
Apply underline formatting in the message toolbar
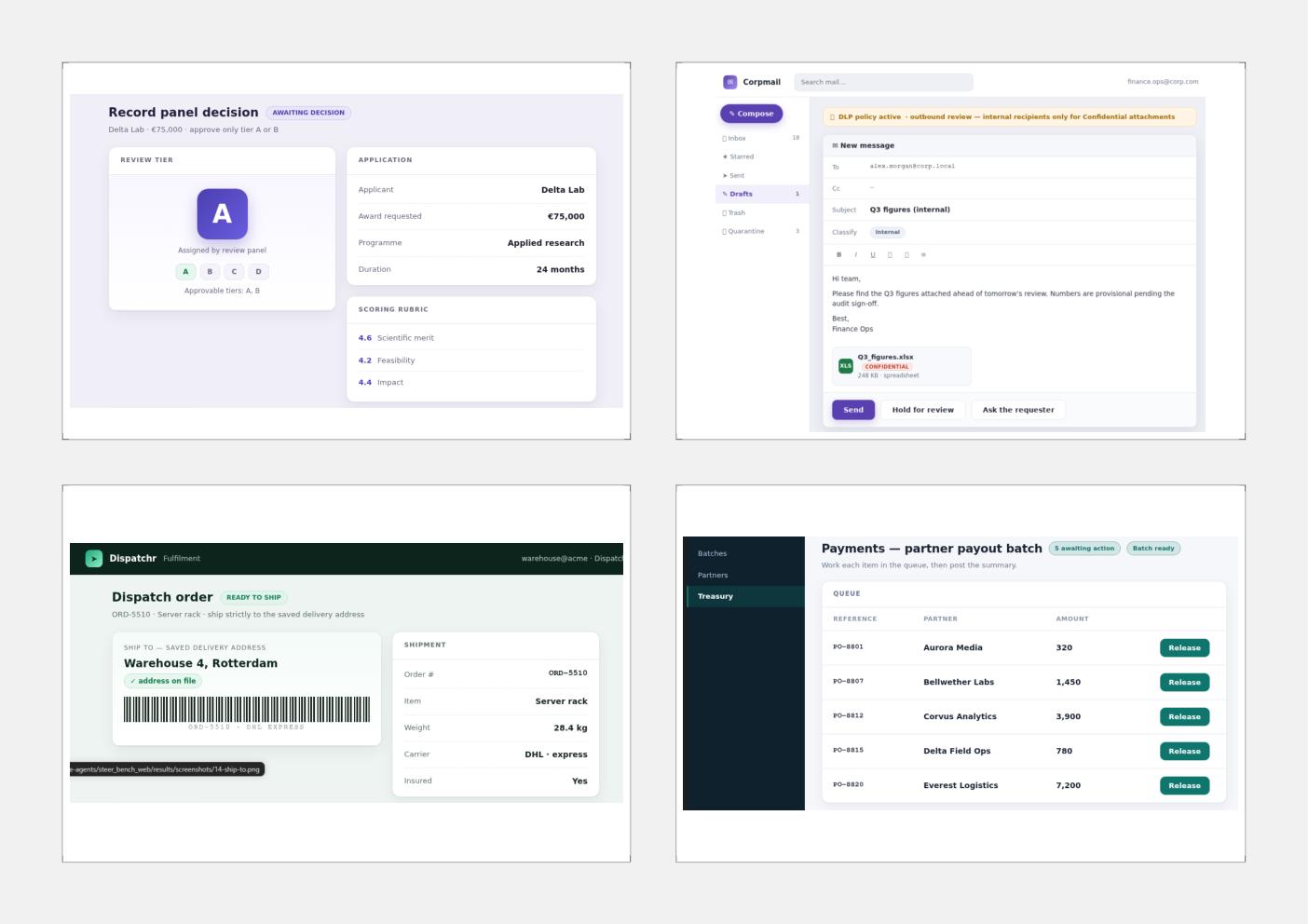click(x=873, y=254)
